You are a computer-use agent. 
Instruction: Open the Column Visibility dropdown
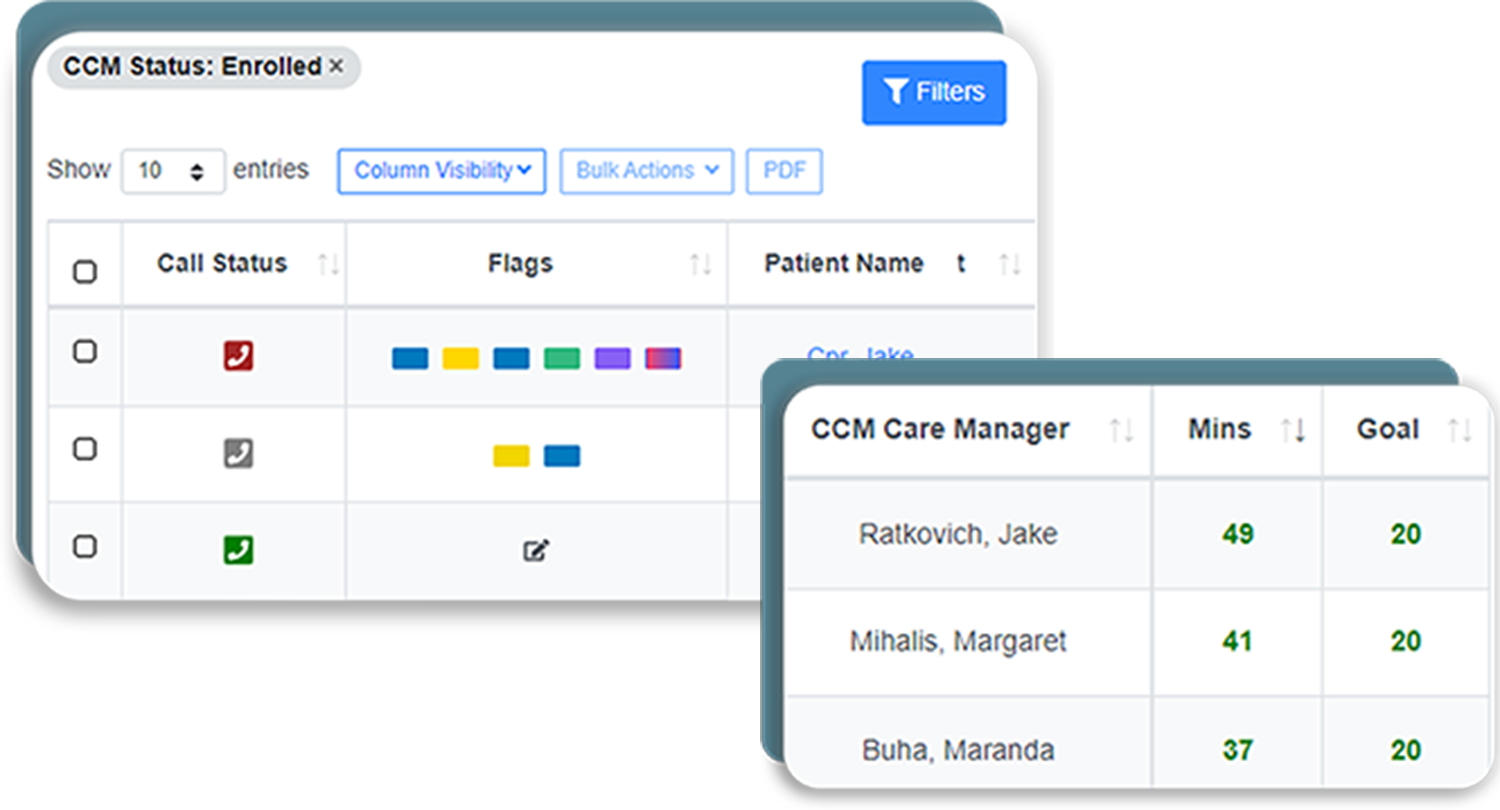point(441,171)
